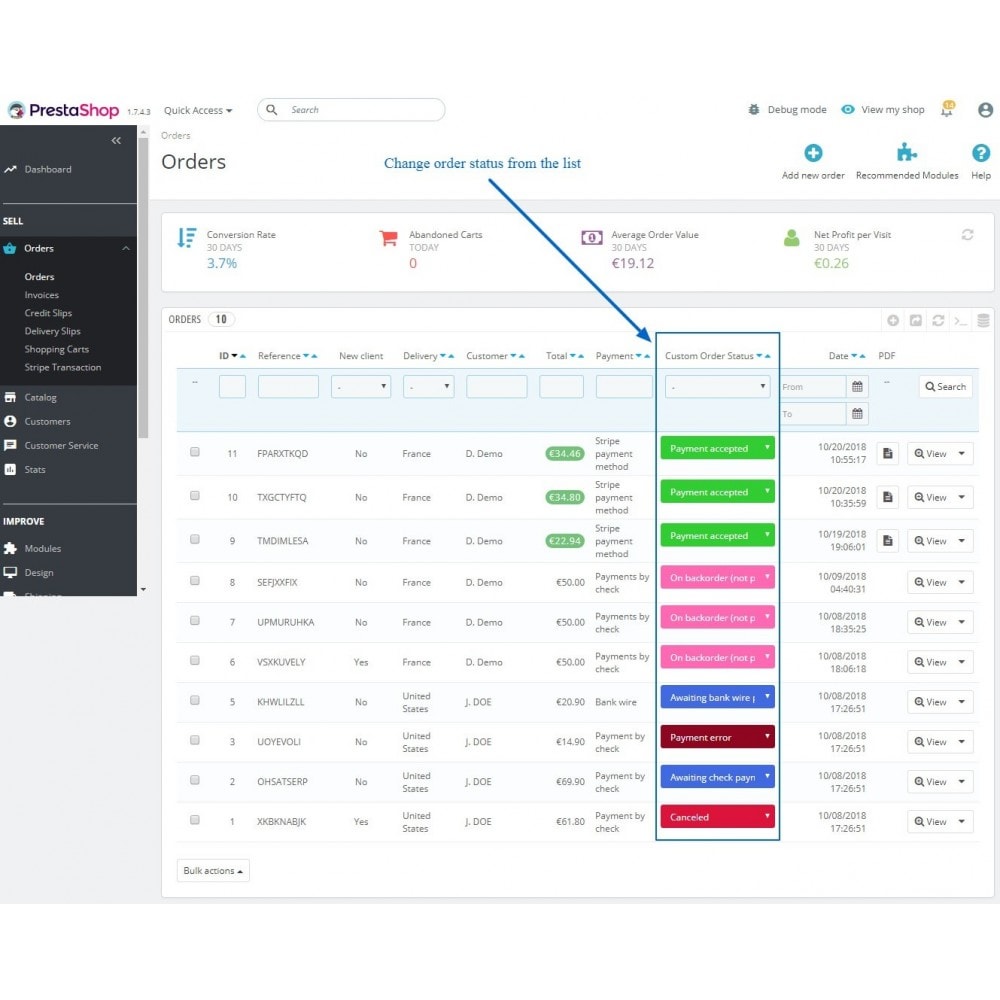Select checkbox for order 6 VSXKUVELY

[195, 661]
